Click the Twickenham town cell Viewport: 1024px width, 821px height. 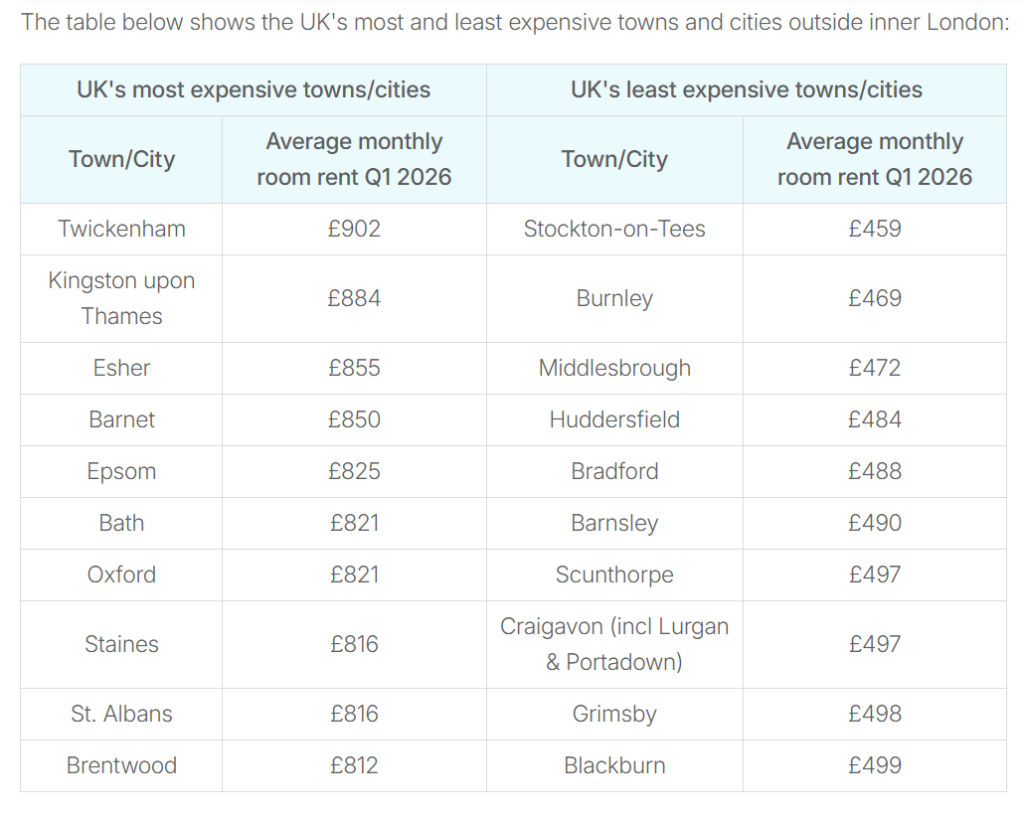121,229
